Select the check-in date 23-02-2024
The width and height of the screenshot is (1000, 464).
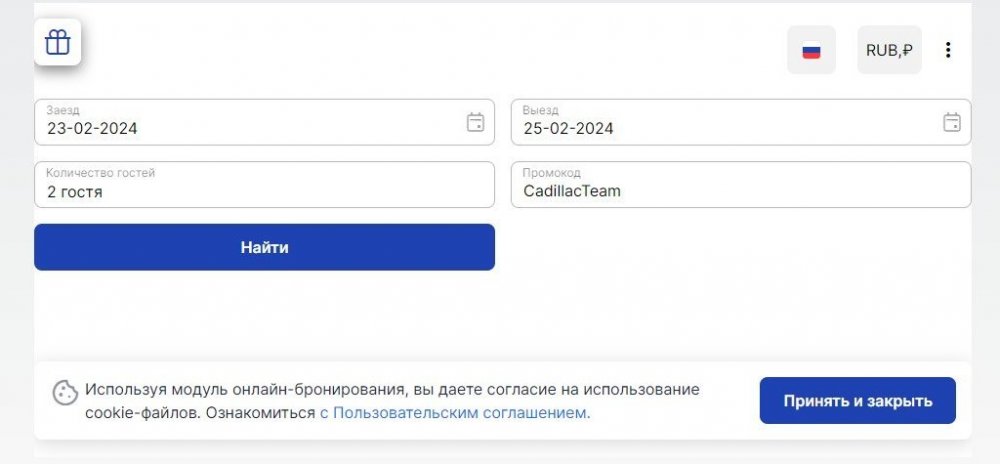pos(92,129)
